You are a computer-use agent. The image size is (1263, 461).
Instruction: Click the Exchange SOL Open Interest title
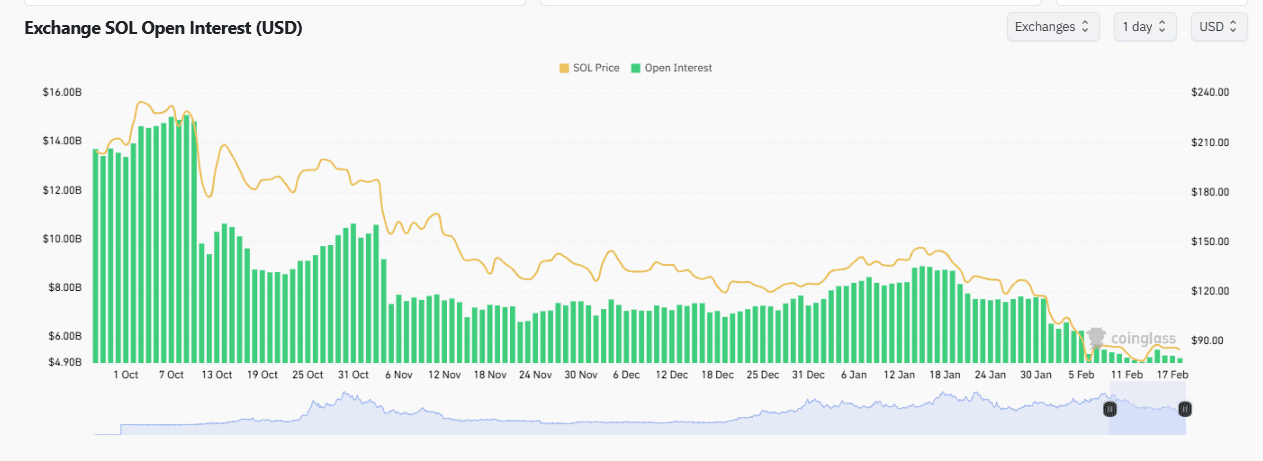pos(163,28)
